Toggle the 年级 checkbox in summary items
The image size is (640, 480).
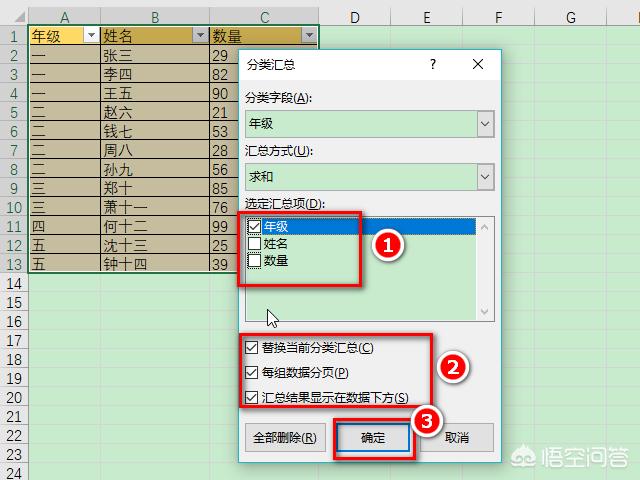pyautogui.click(x=254, y=226)
